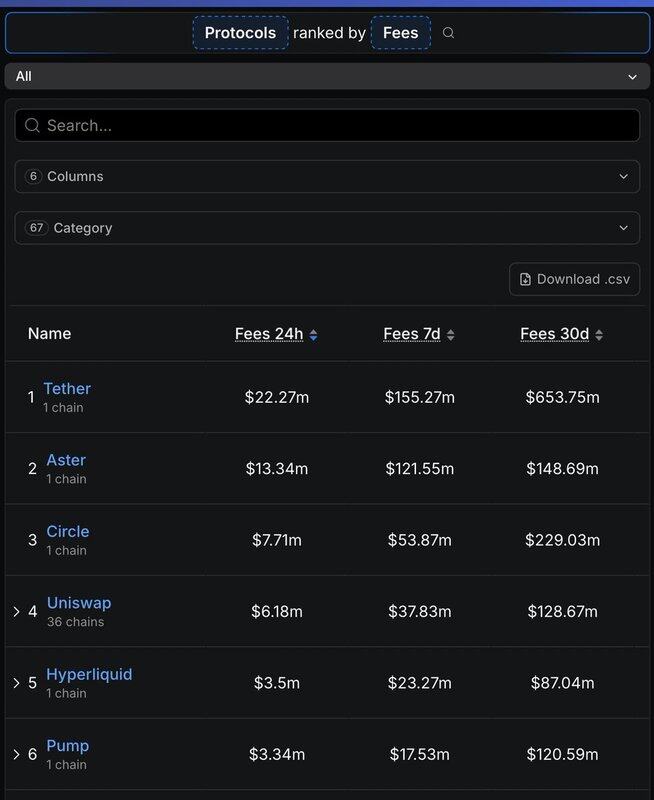The image size is (654, 800).
Task: Focus the Search input field
Action: [x=340, y=125]
